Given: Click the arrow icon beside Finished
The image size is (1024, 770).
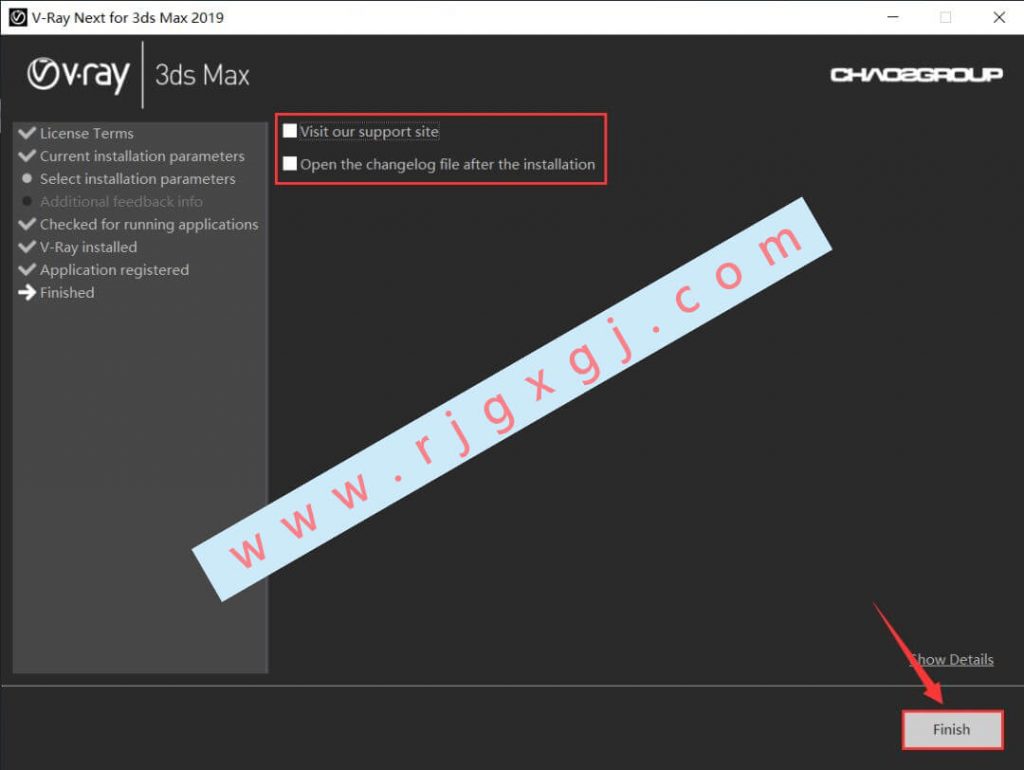Looking at the screenshot, I should coord(27,293).
